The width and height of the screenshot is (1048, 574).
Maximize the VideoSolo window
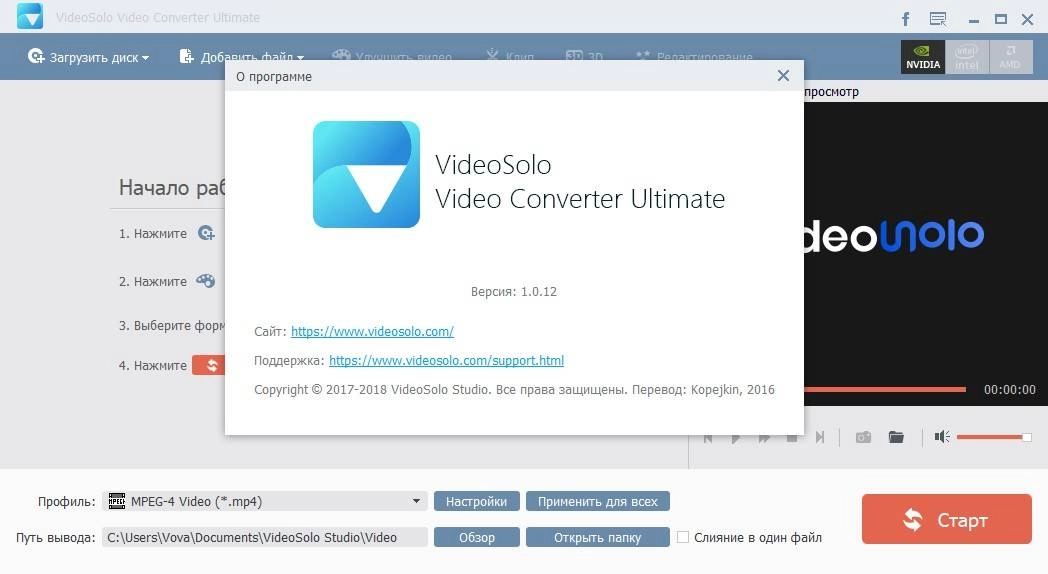point(1001,19)
